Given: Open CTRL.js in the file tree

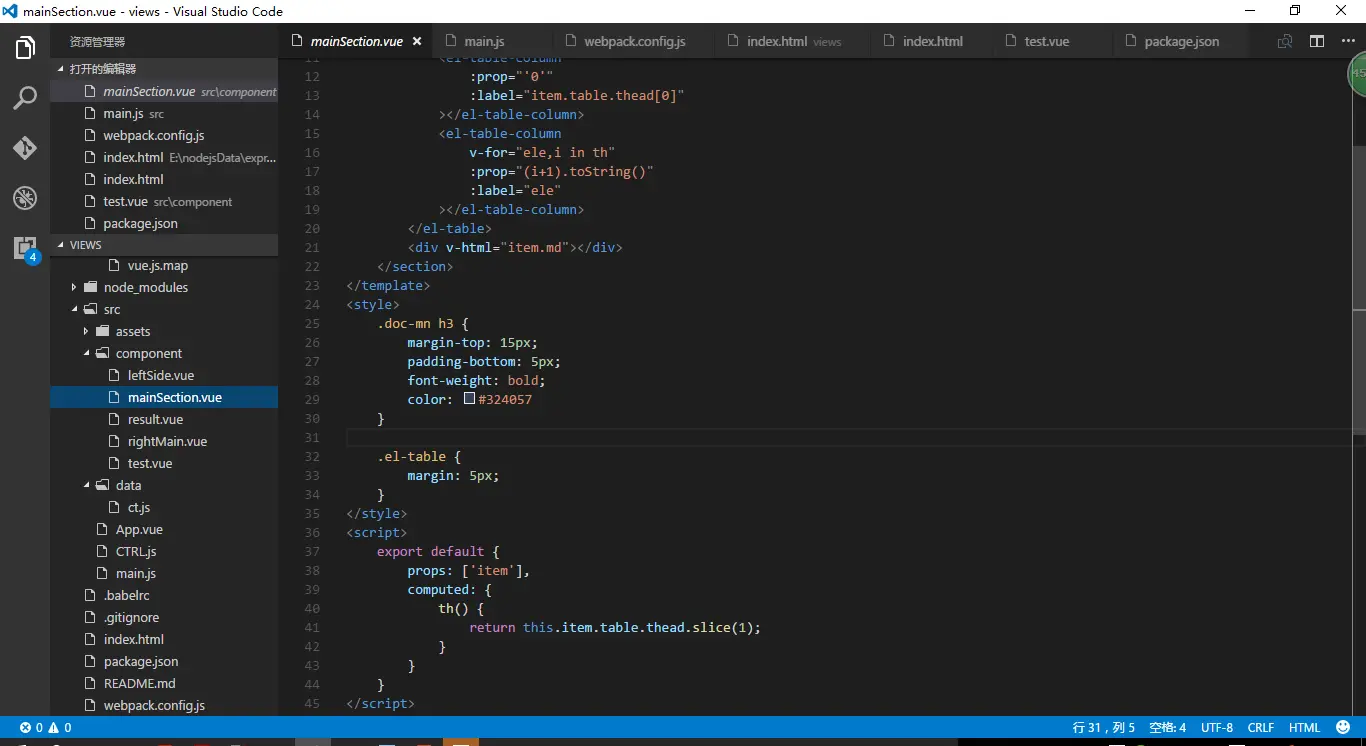Looking at the screenshot, I should point(164,551).
